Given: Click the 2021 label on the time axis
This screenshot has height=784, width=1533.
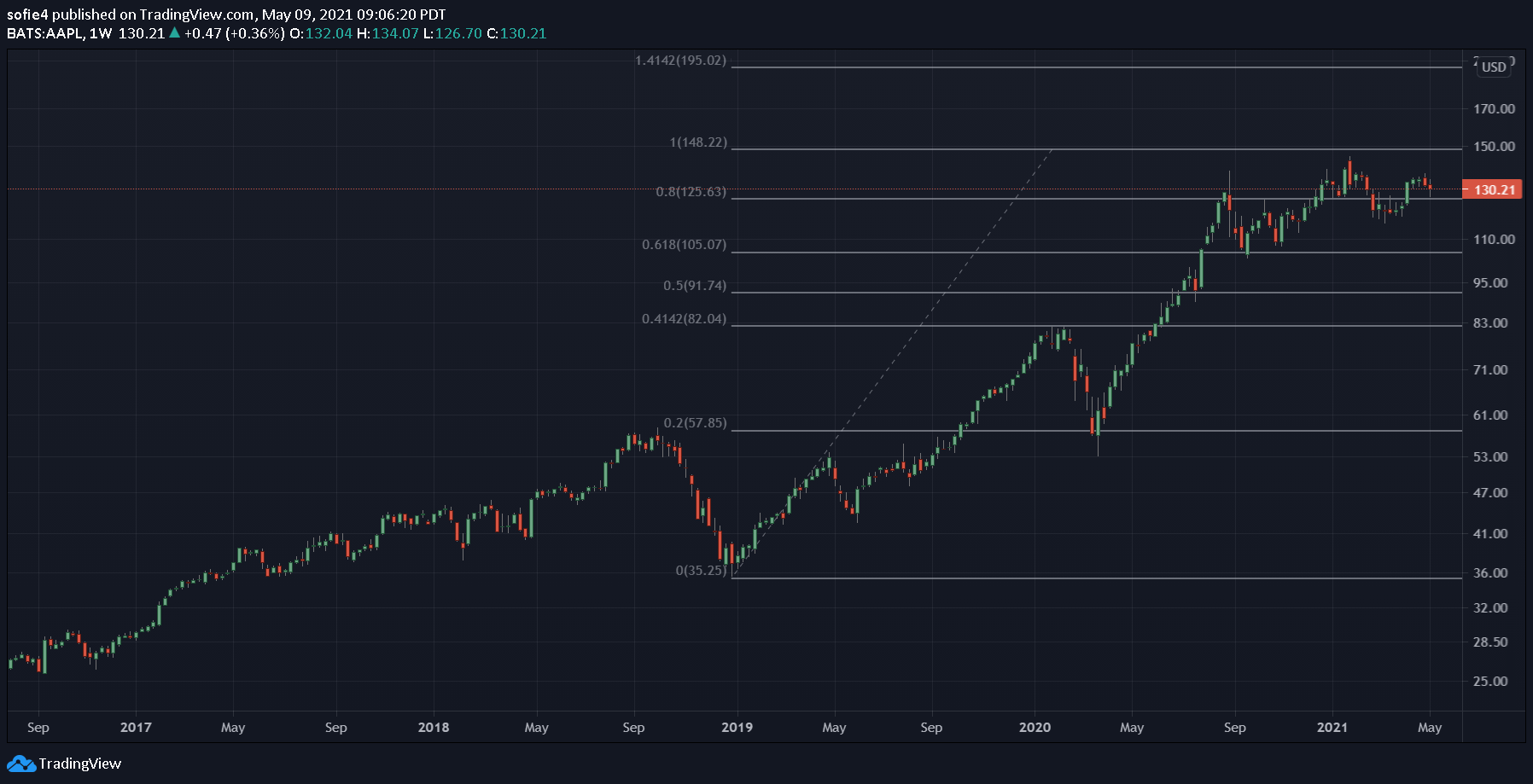Looking at the screenshot, I should click(1332, 728).
